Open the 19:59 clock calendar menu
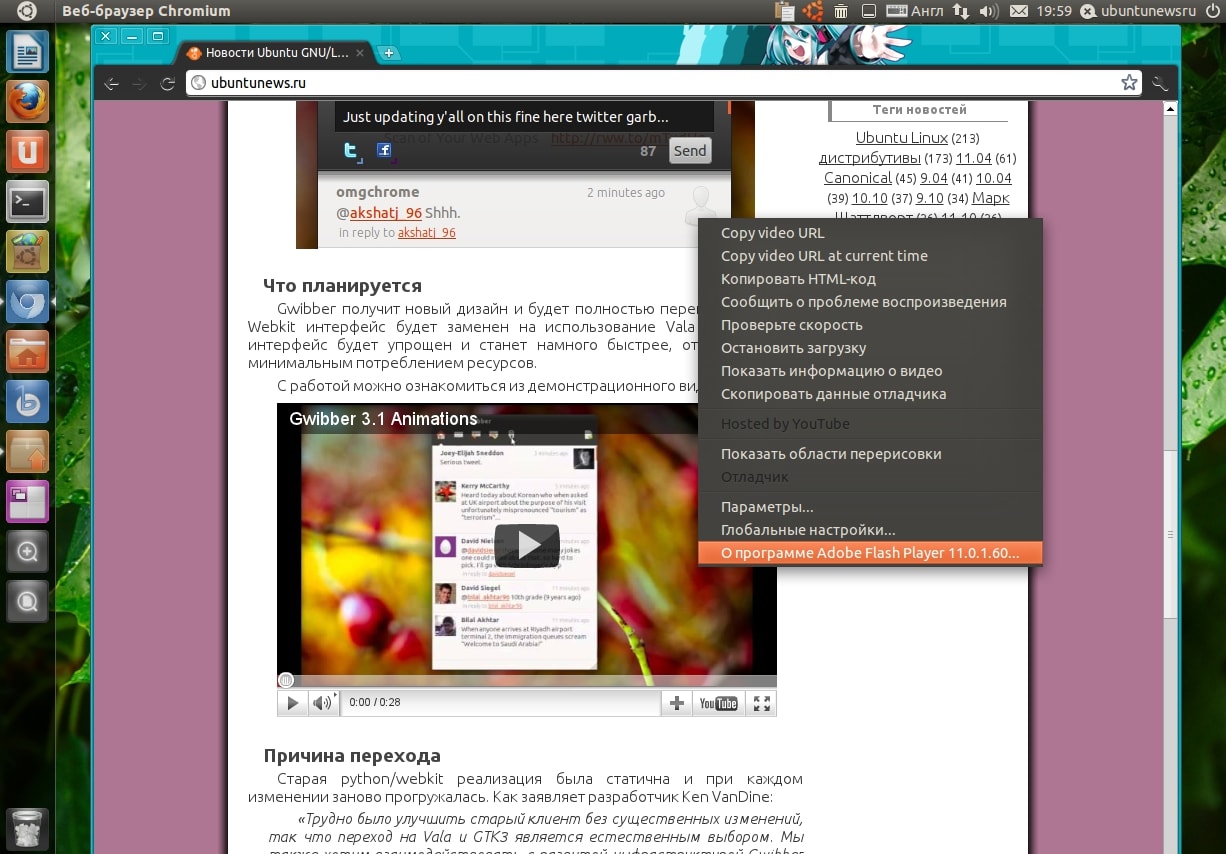1226x854 pixels. coord(1054,11)
